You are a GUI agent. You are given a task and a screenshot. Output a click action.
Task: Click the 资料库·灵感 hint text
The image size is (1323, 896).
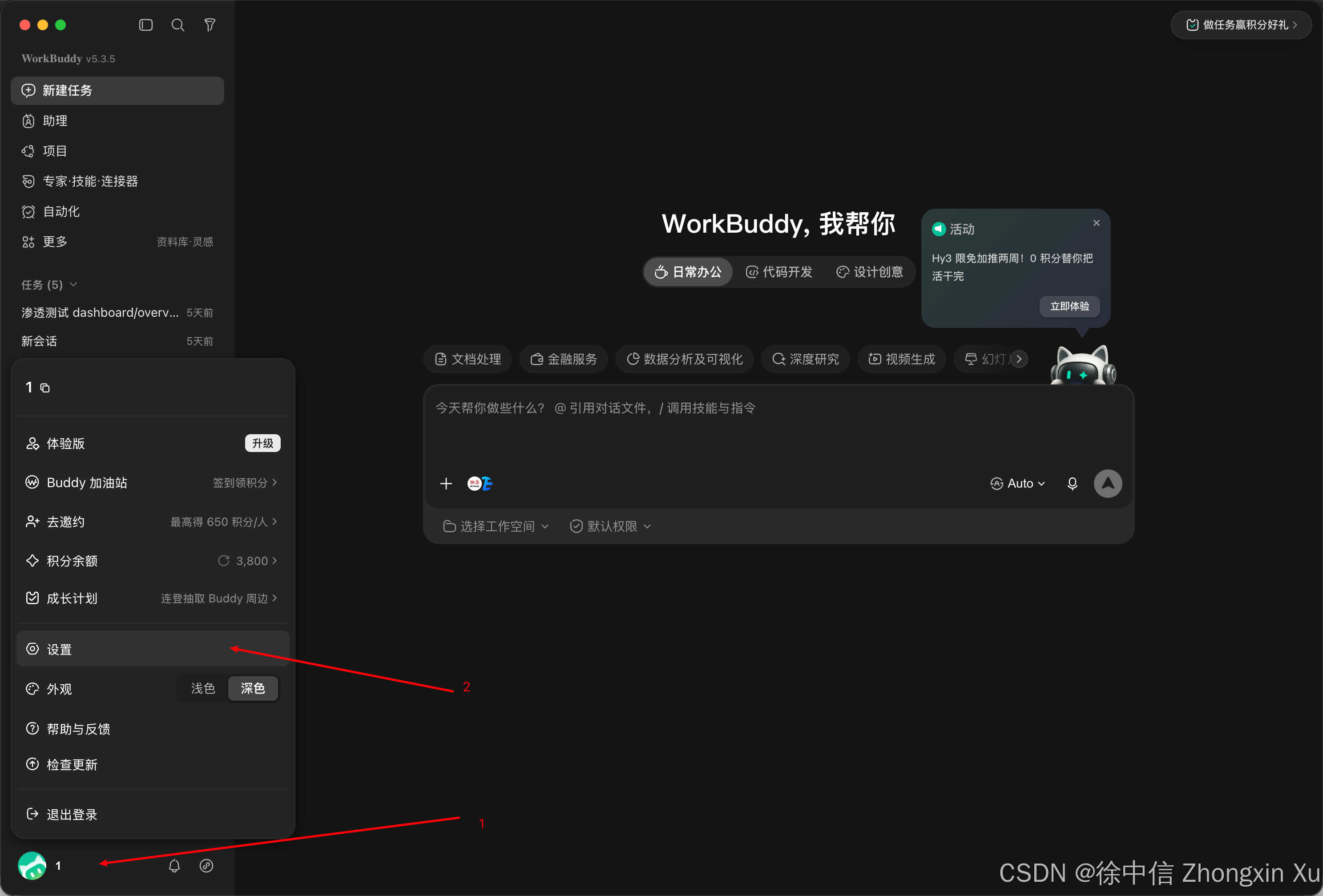click(x=185, y=242)
